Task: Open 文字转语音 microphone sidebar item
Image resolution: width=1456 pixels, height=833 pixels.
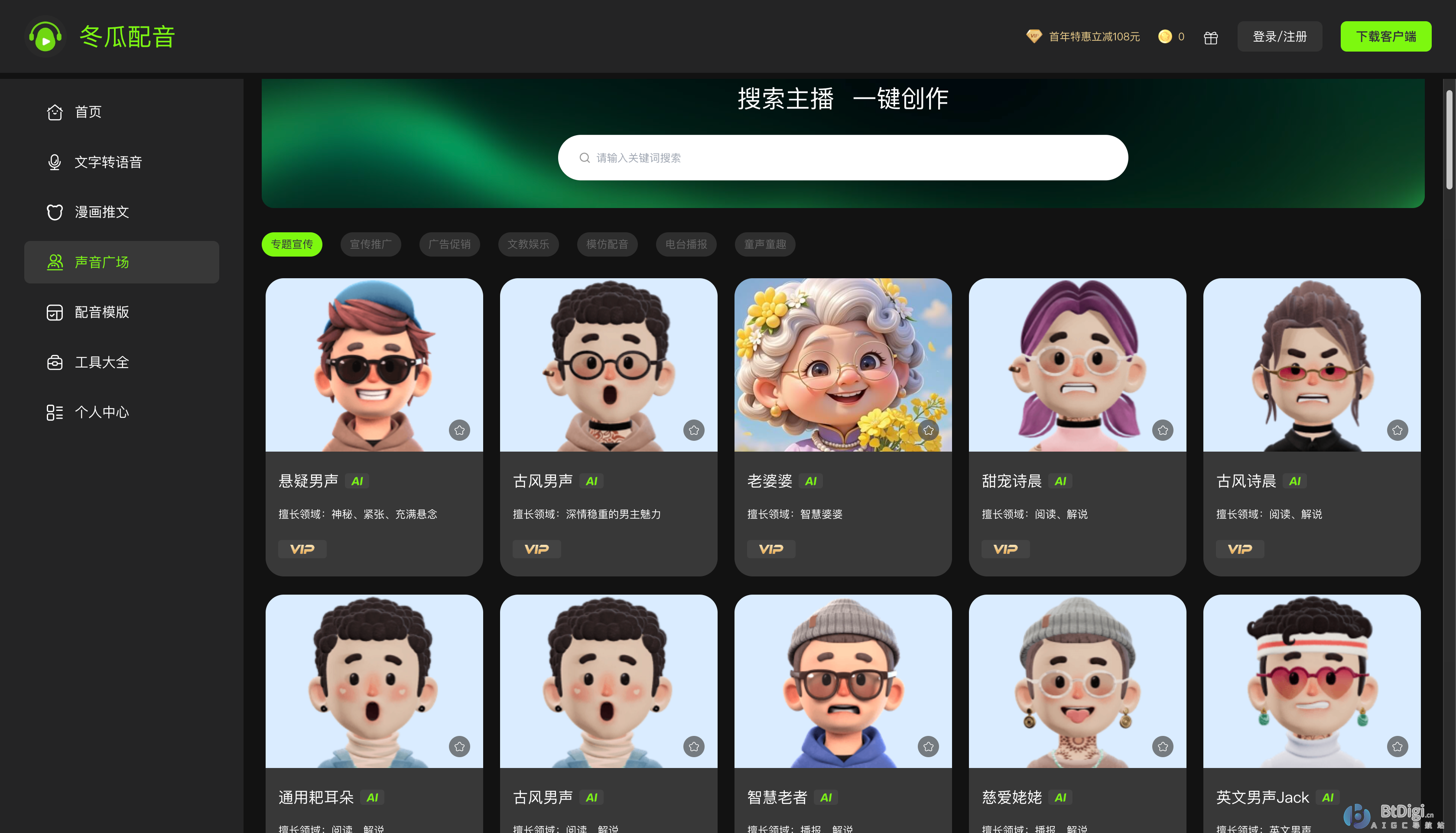Action: (55, 162)
